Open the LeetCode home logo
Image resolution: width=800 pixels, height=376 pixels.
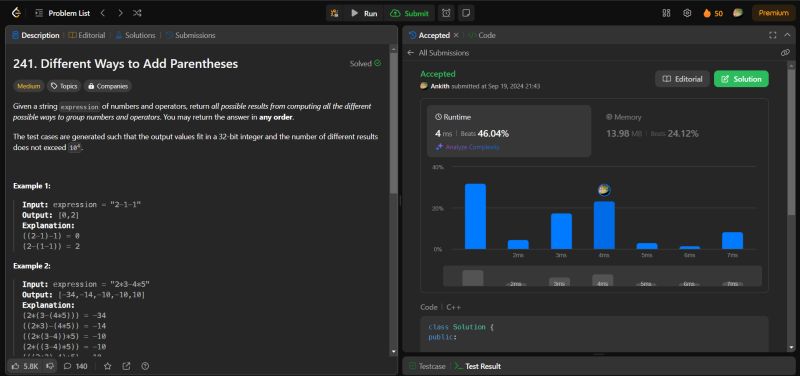[16, 13]
